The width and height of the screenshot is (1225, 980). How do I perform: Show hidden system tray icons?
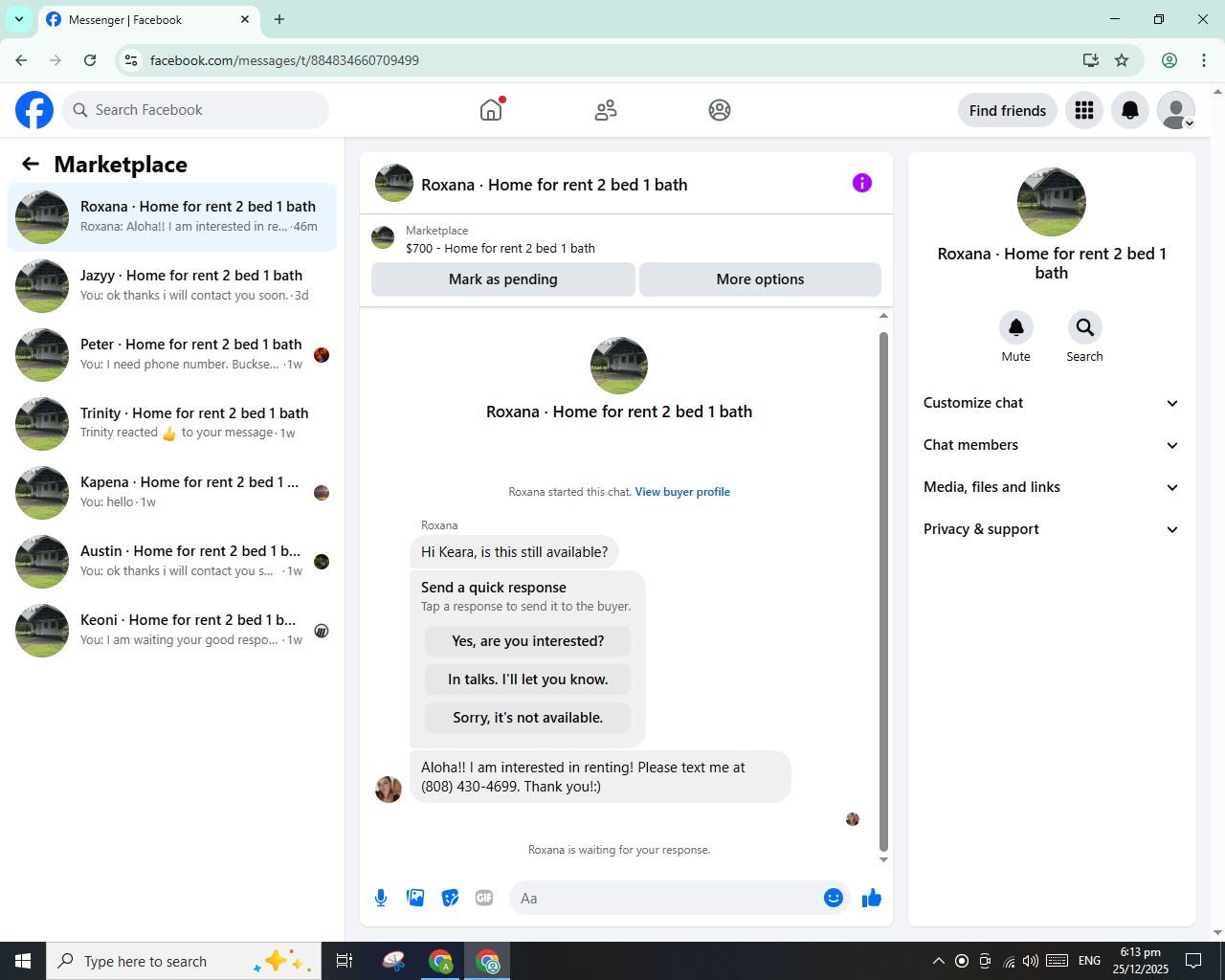point(939,961)
